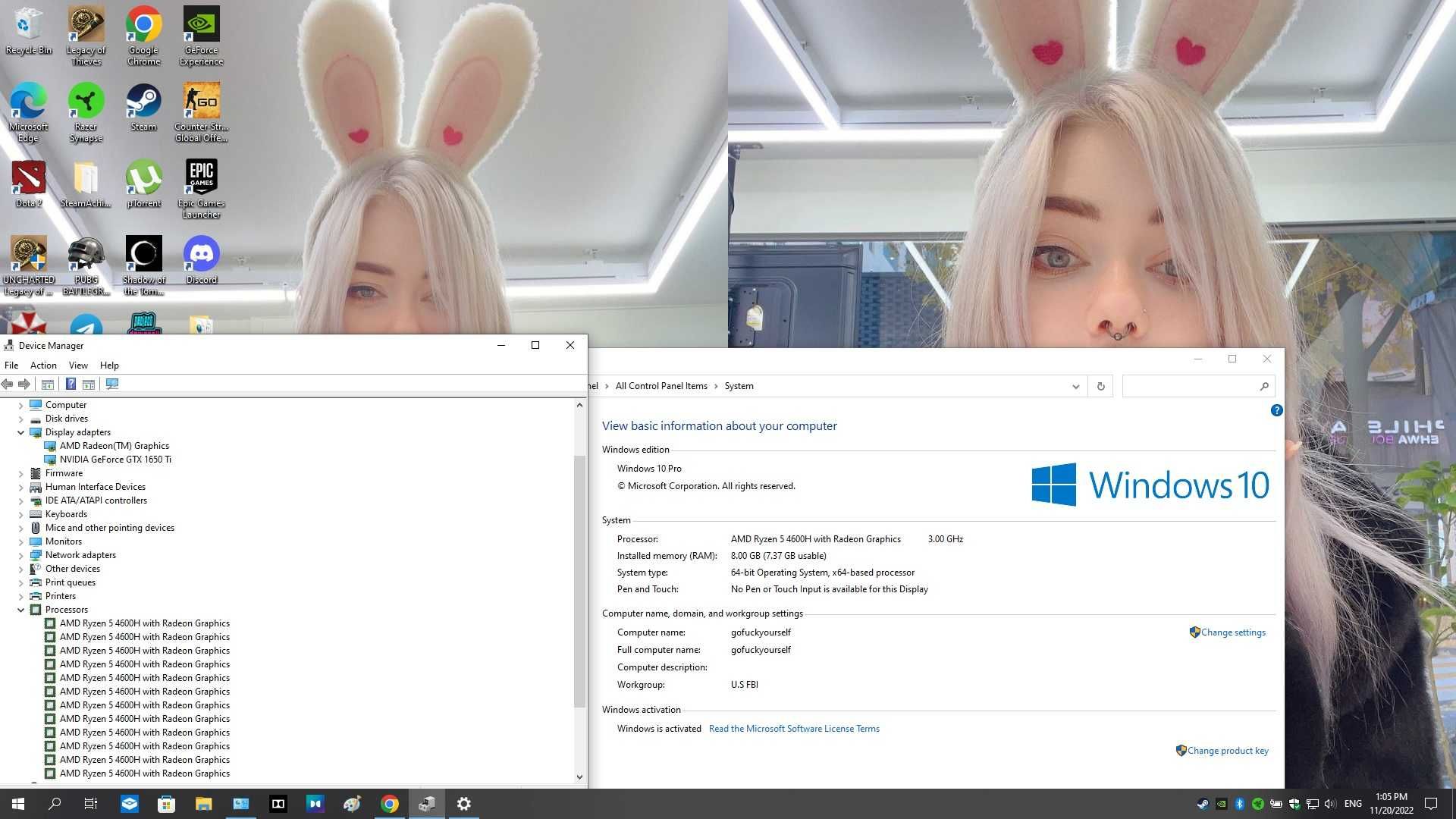Screen dimensions: 1456x819
Task: Select AMD Radeon(TM) Graphics device
Action: tap(115, 446)
